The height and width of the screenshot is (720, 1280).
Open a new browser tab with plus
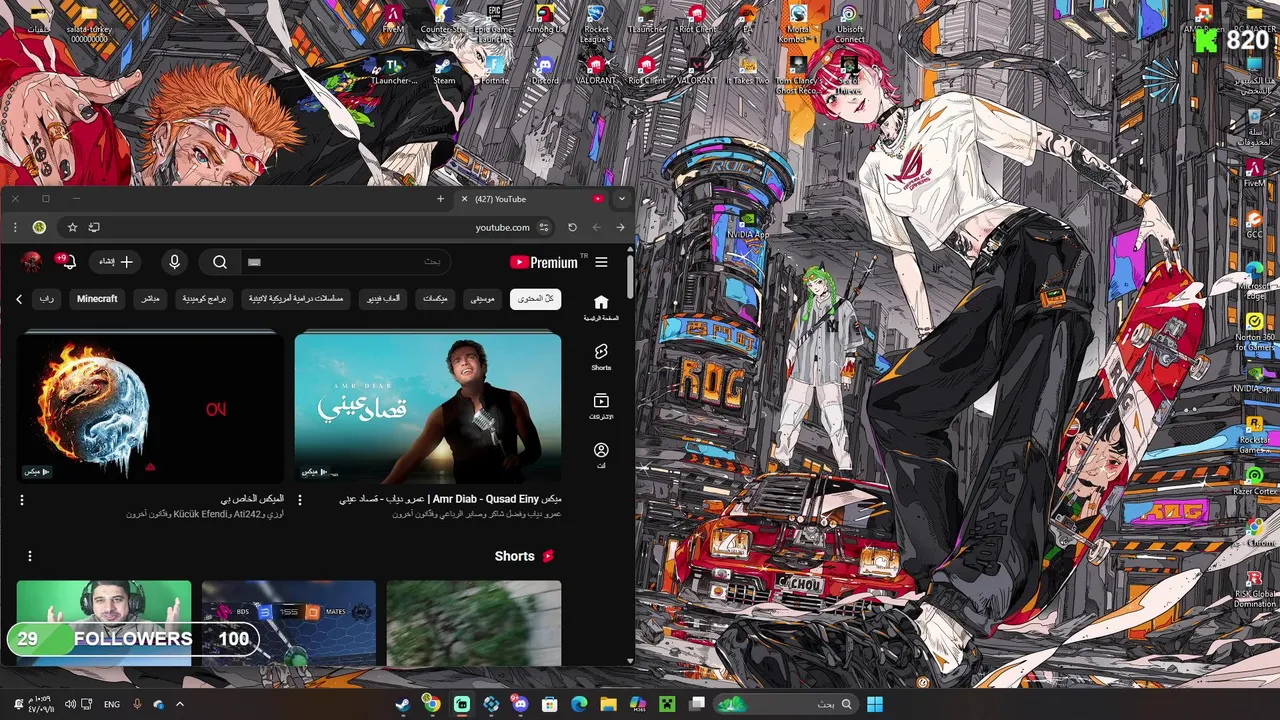coord(440,199)
